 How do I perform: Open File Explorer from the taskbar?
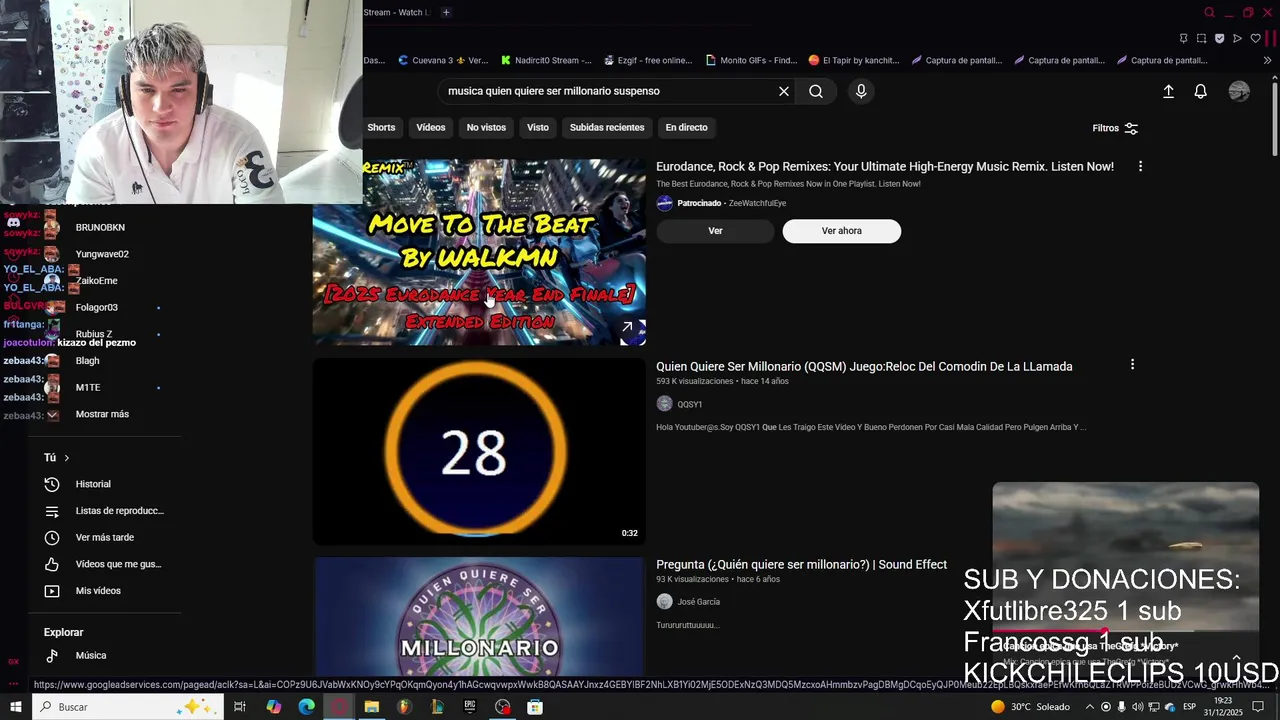pyautogui.click(x=371, y=707)
